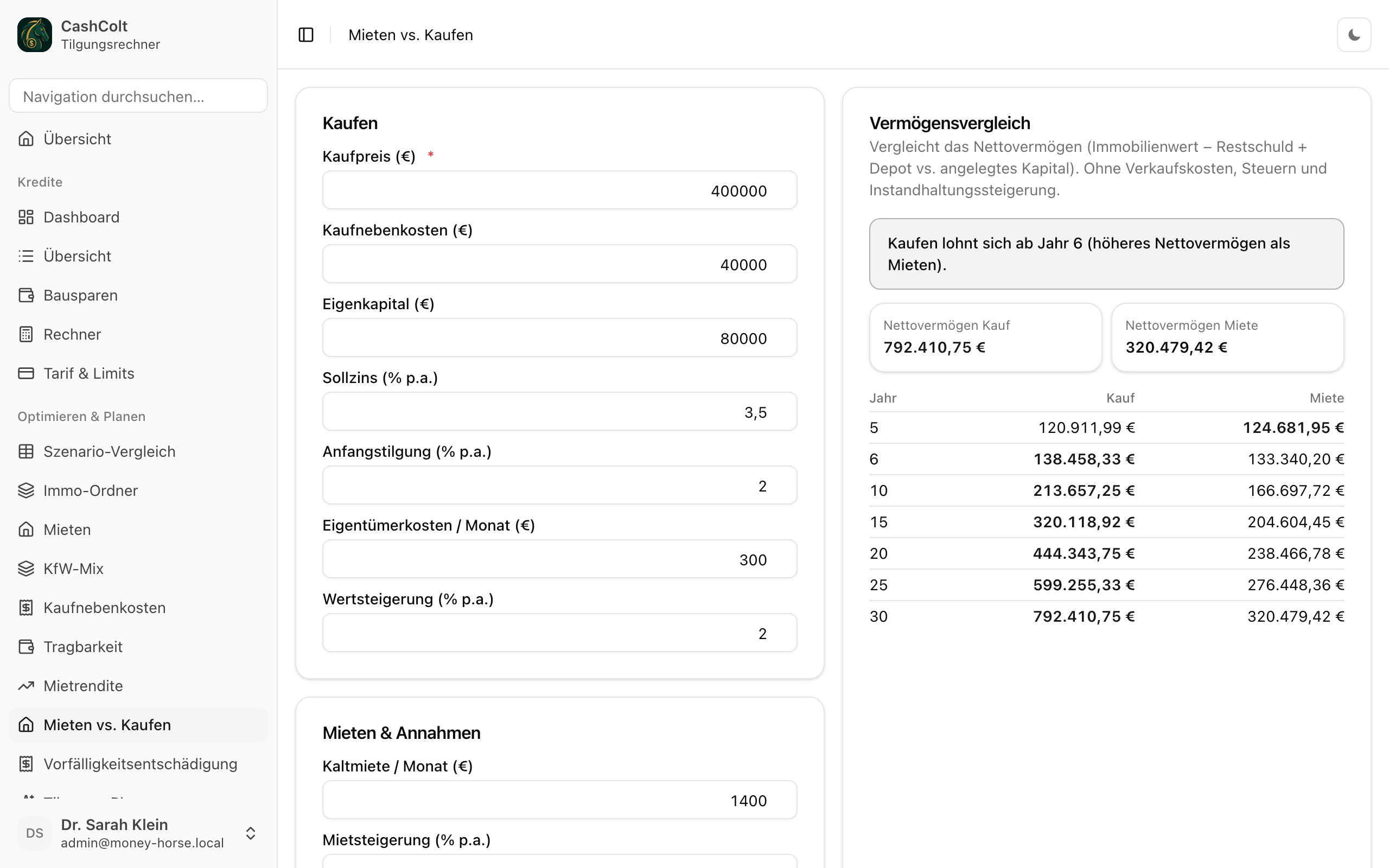Open top Übersicht home entry

click(138, 139)
